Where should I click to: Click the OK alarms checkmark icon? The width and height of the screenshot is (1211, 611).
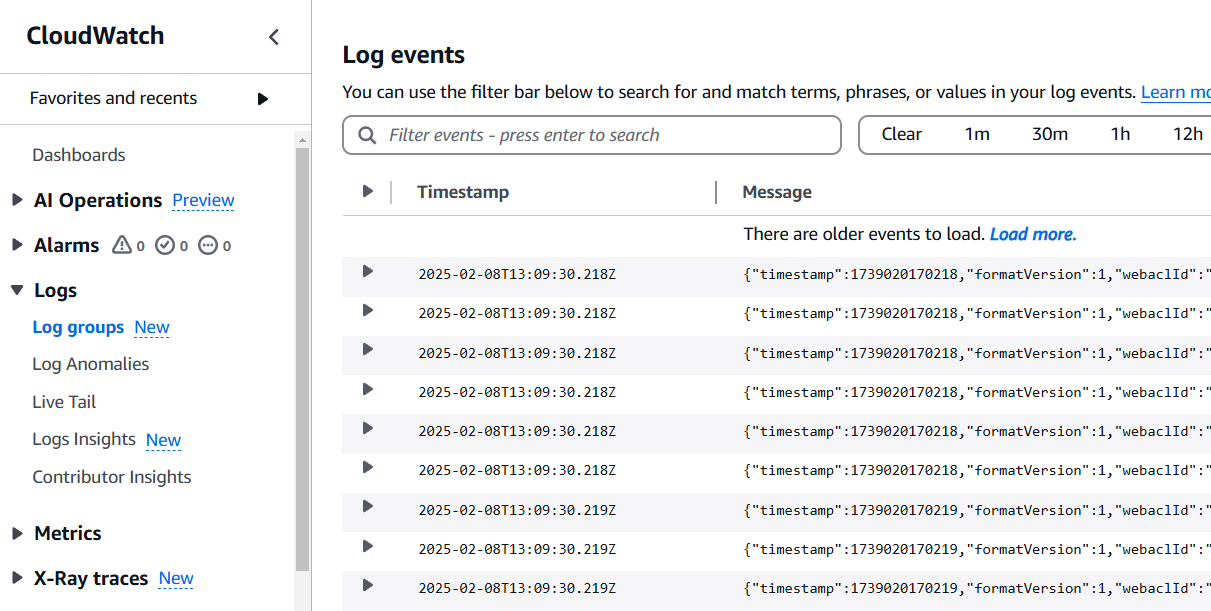(165, 245)
